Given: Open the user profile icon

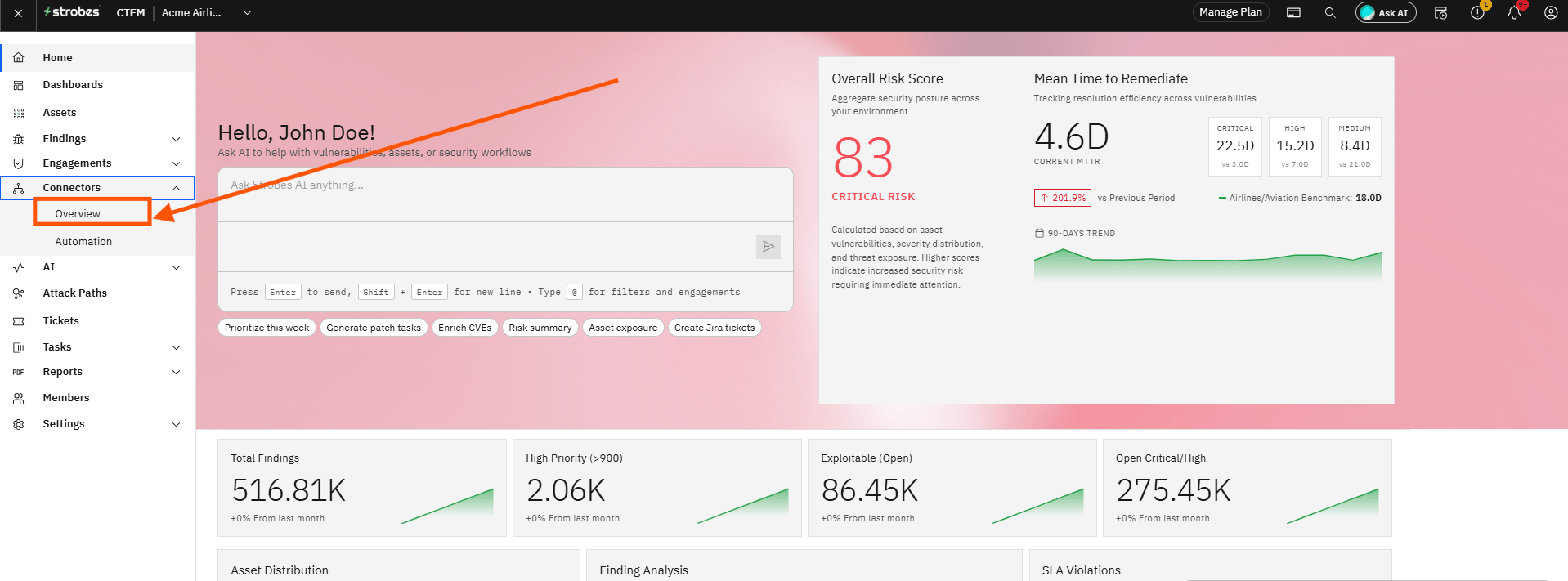Looking at the screenshot, I should 1551,13.
